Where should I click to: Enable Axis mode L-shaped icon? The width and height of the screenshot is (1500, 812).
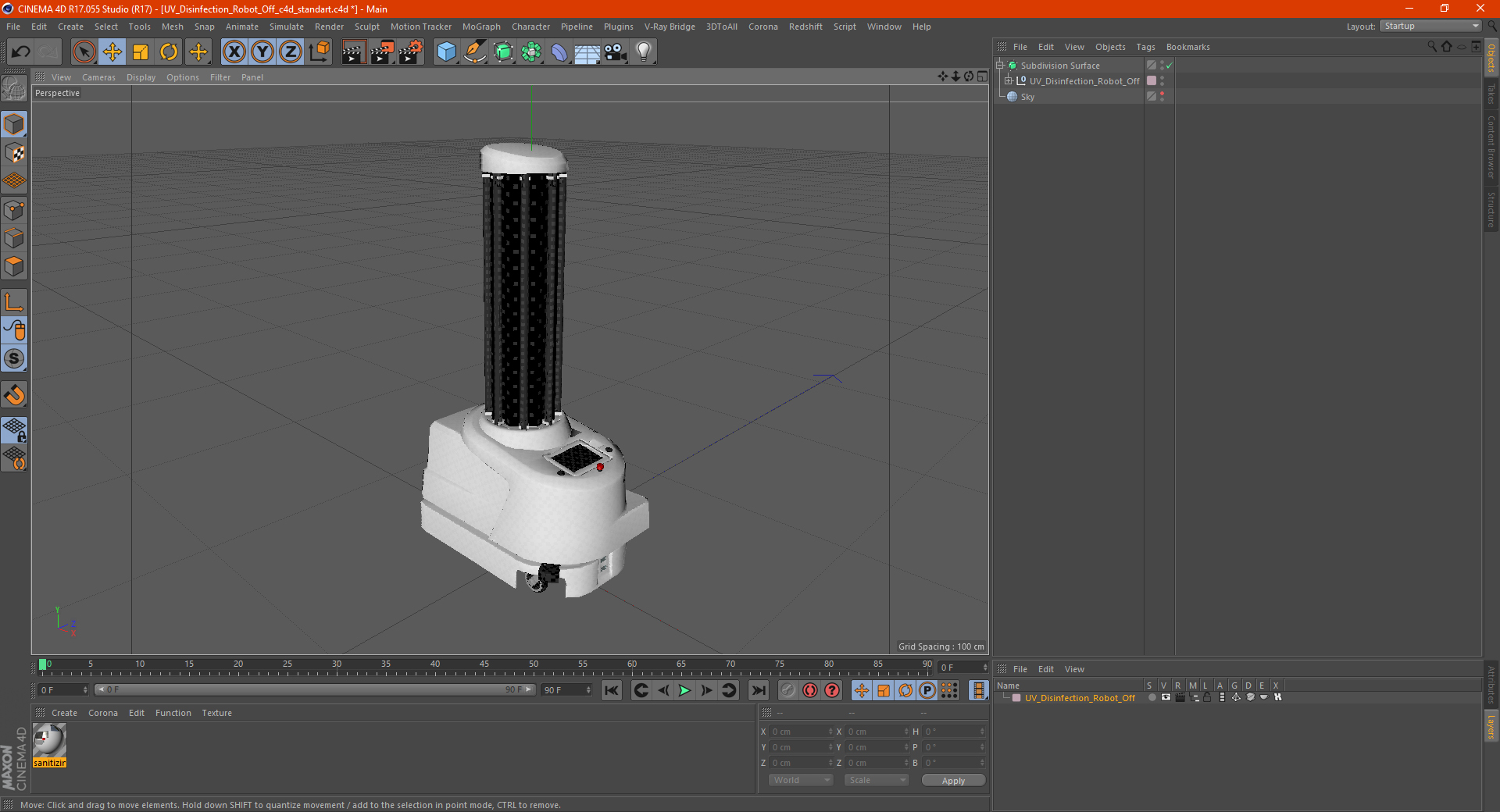click(14, 302)
